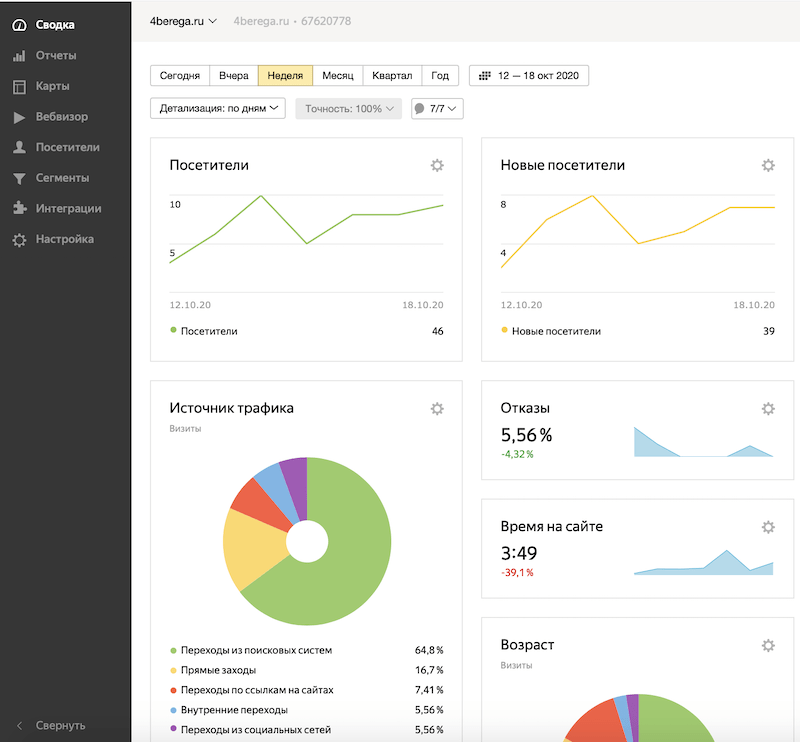
Task: Select the Месяц period tab
Action: [338, 76]
